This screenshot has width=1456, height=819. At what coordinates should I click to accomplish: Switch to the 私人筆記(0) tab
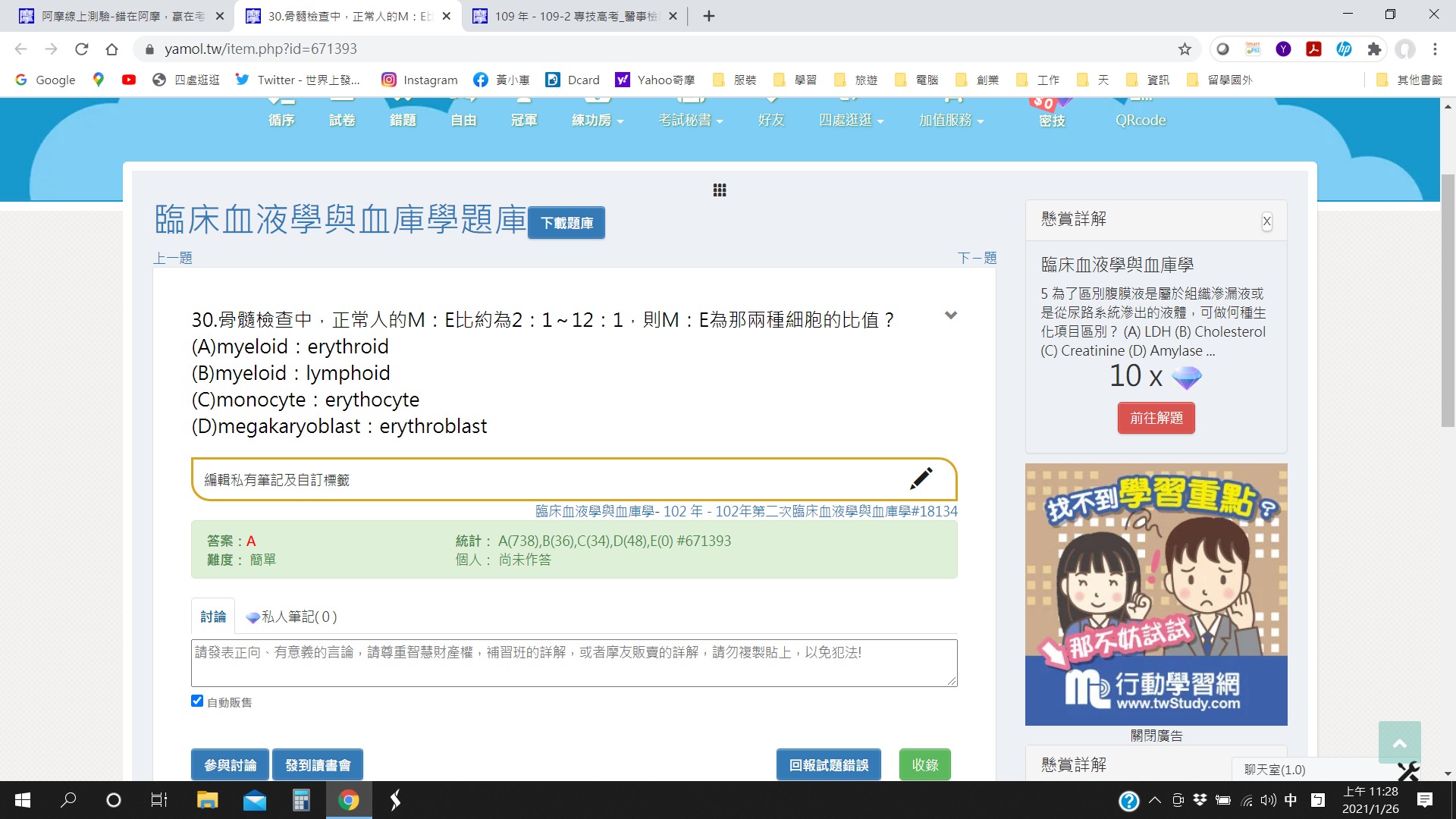pos(292,617)
